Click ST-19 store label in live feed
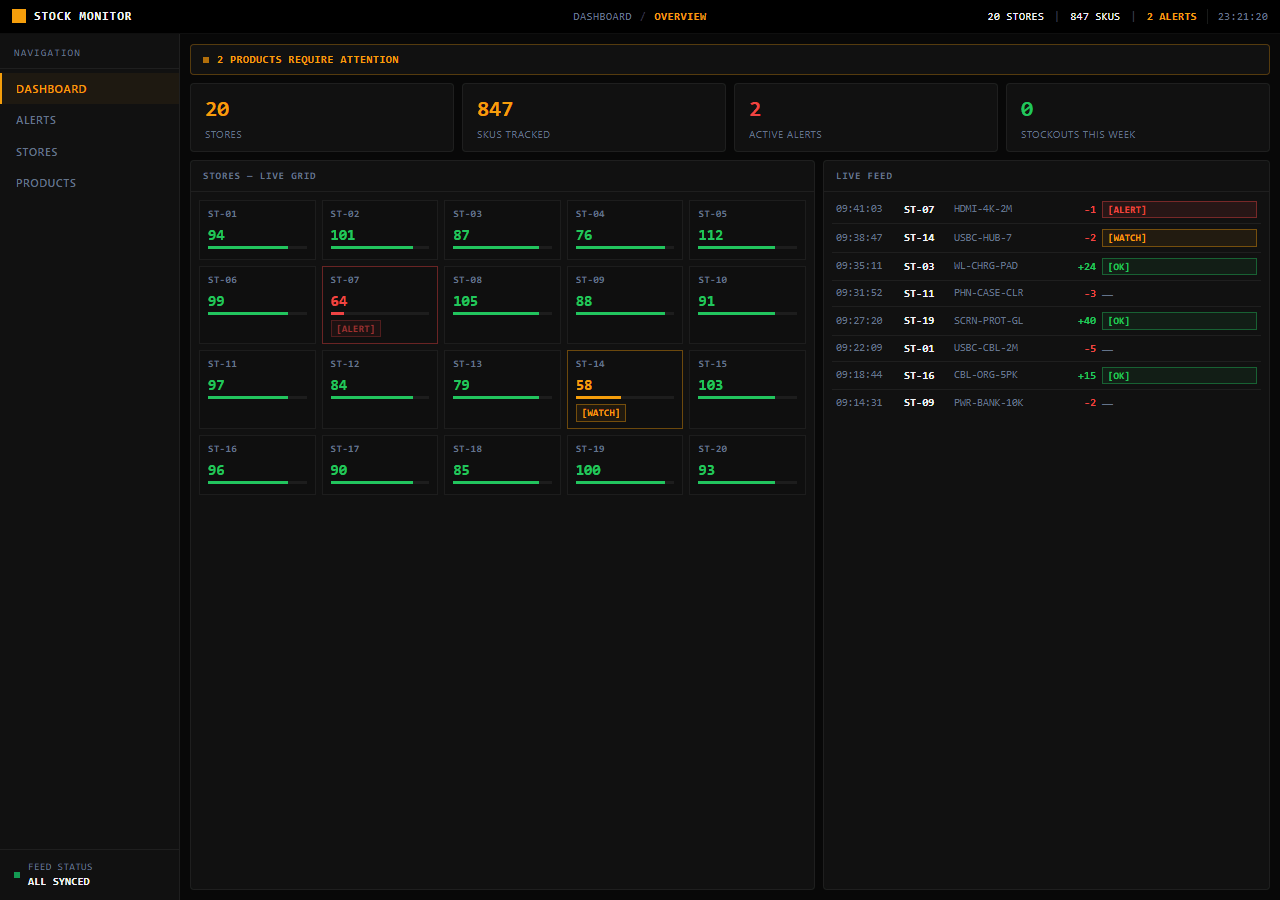This screenshot has height=900, width=1280. (x=919, y=321)
